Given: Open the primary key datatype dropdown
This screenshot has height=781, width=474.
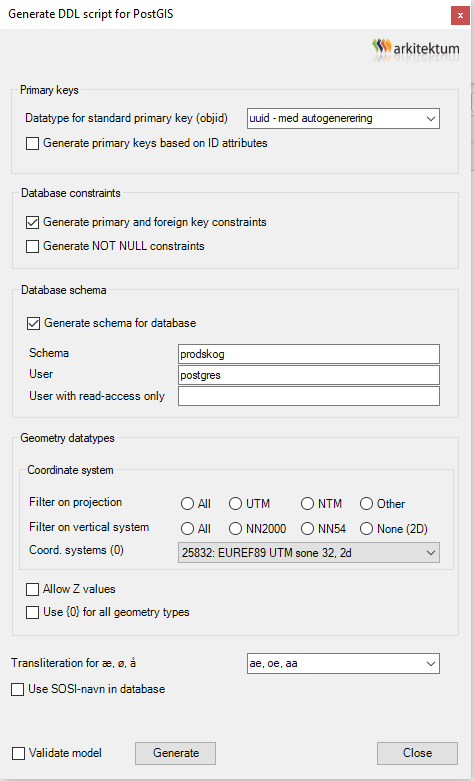Looking at the screenshot, I should (x=343, y=119).
